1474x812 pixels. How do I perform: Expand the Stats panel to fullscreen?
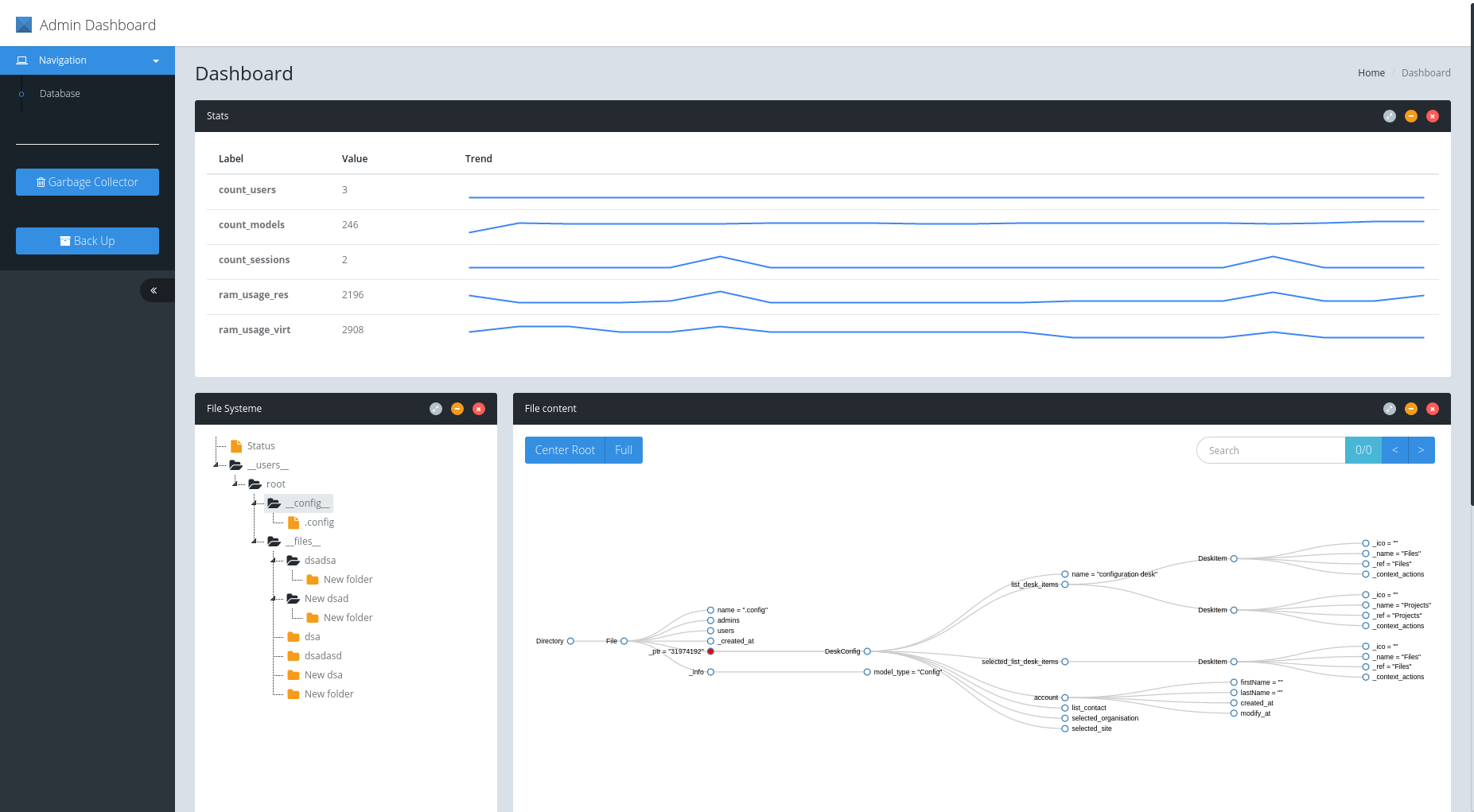1390,115
